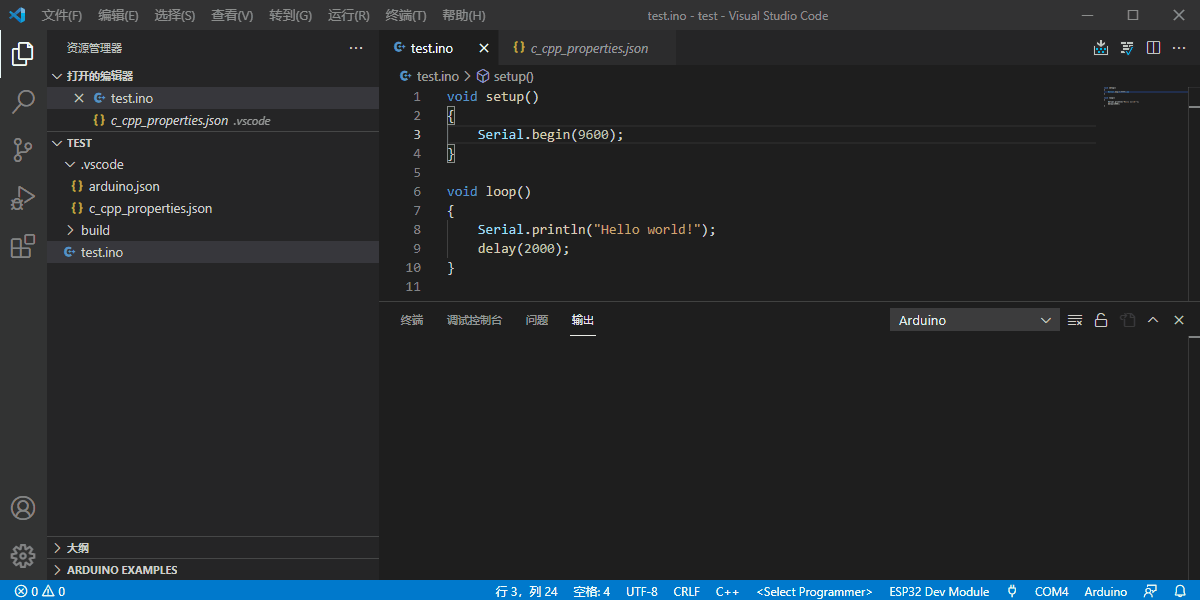Open the serial port plug icon in status bar
1200x600 pixels.
(1012, 591)
